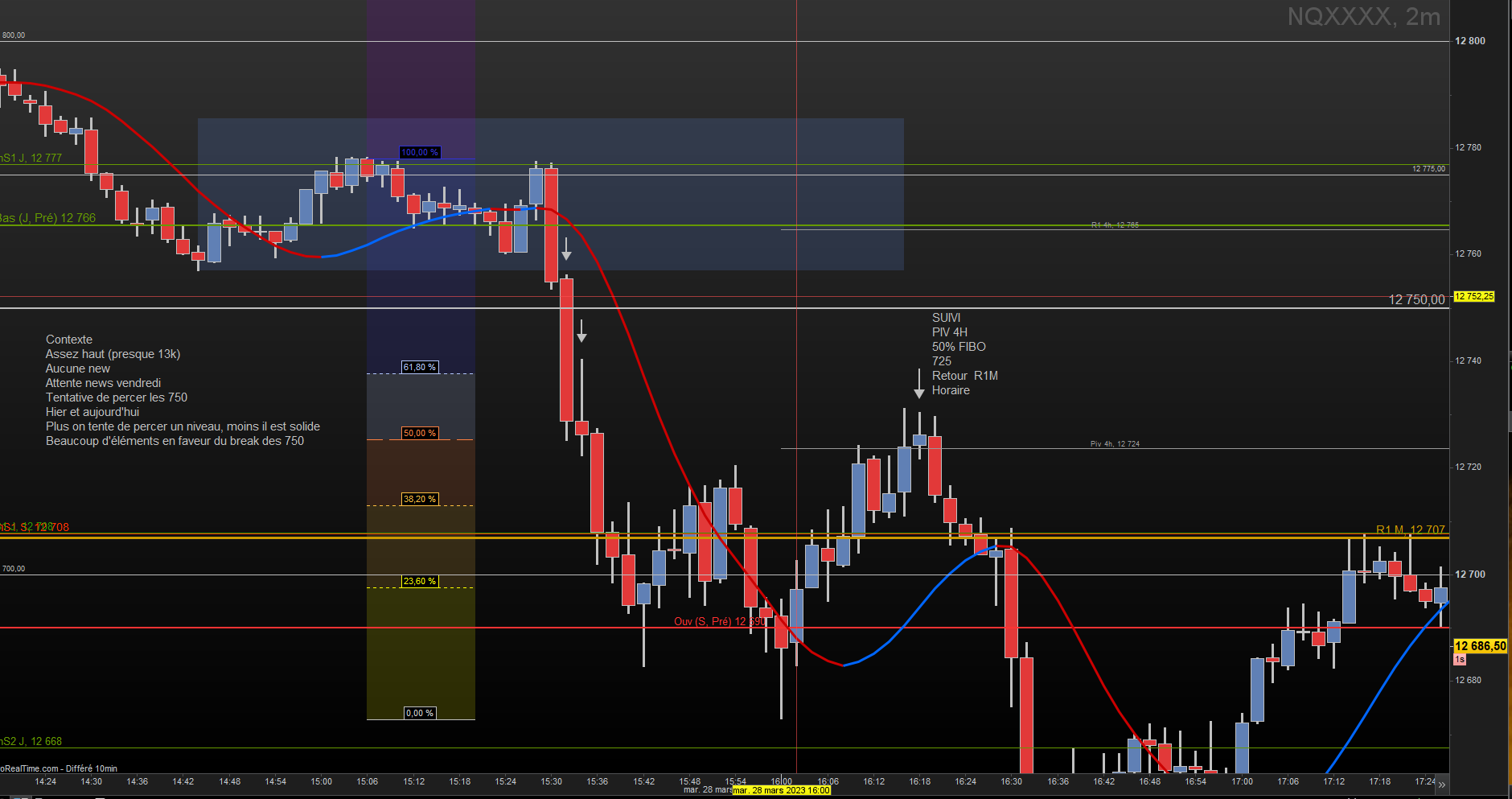Select the Fibonacci 0,00 % level label
Viewport: 1512px width, 799px height.
point(419,713)
